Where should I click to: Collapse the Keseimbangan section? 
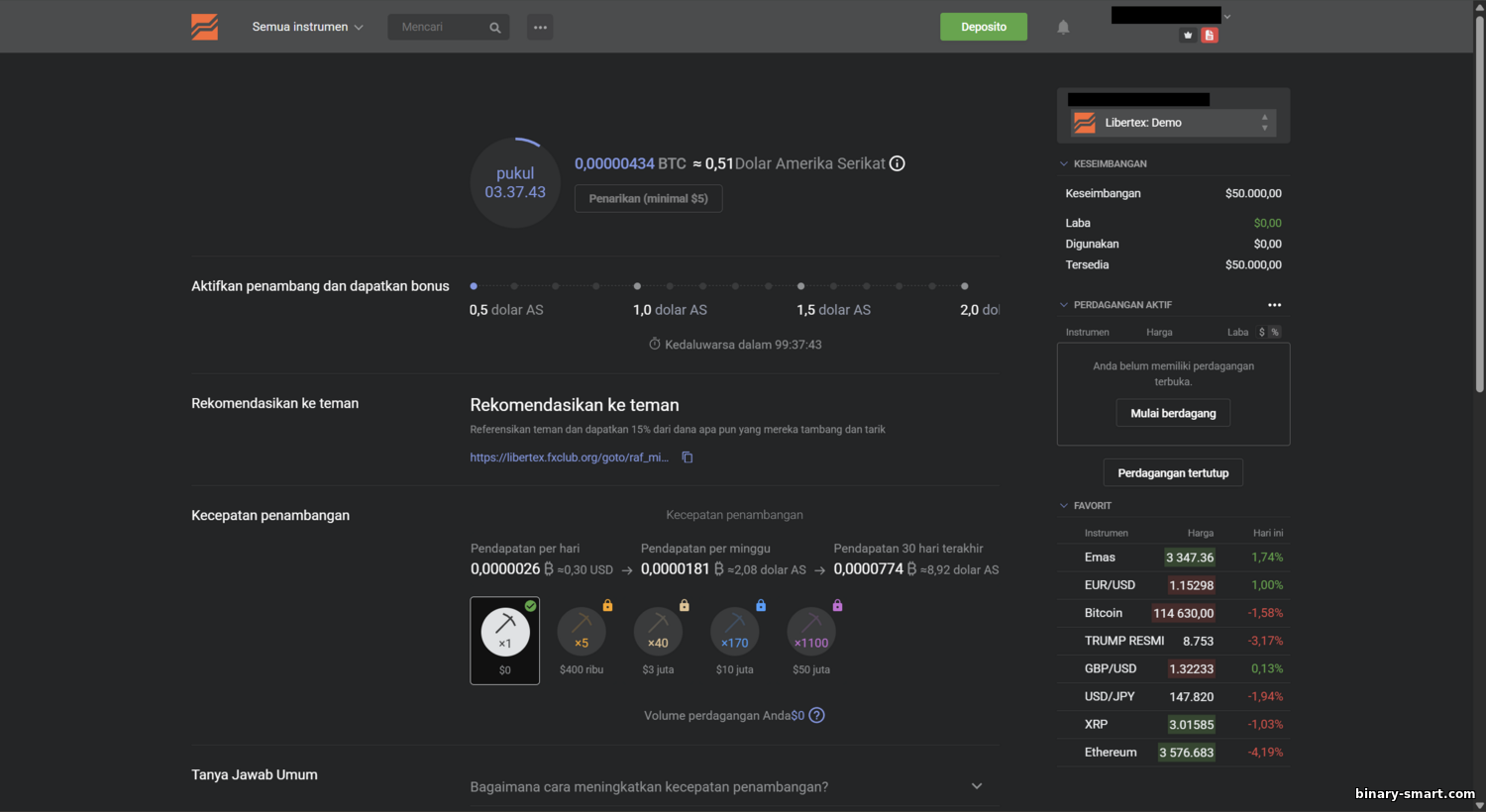pos(1064,163)
